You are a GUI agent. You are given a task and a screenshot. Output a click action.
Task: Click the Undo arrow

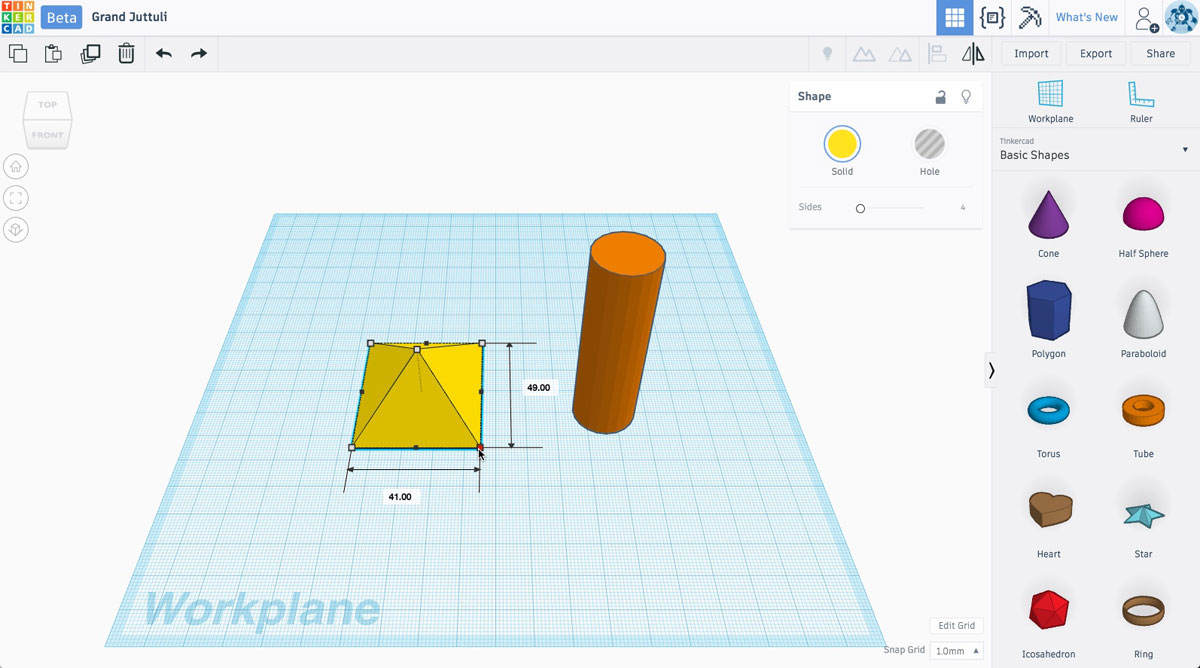click(x=163, y=53)
